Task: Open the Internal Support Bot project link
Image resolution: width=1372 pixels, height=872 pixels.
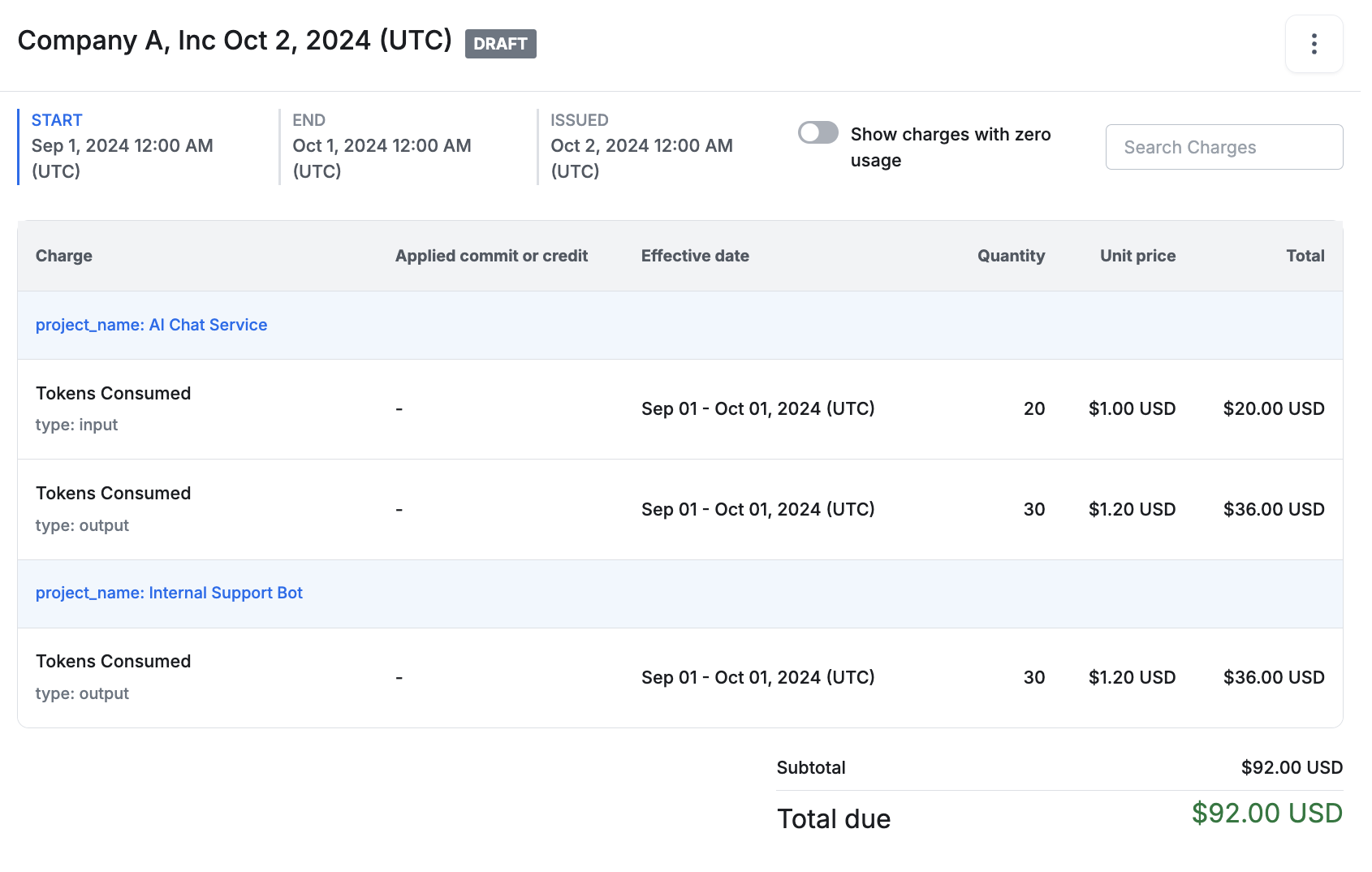Action: click(x=169, y=593)
